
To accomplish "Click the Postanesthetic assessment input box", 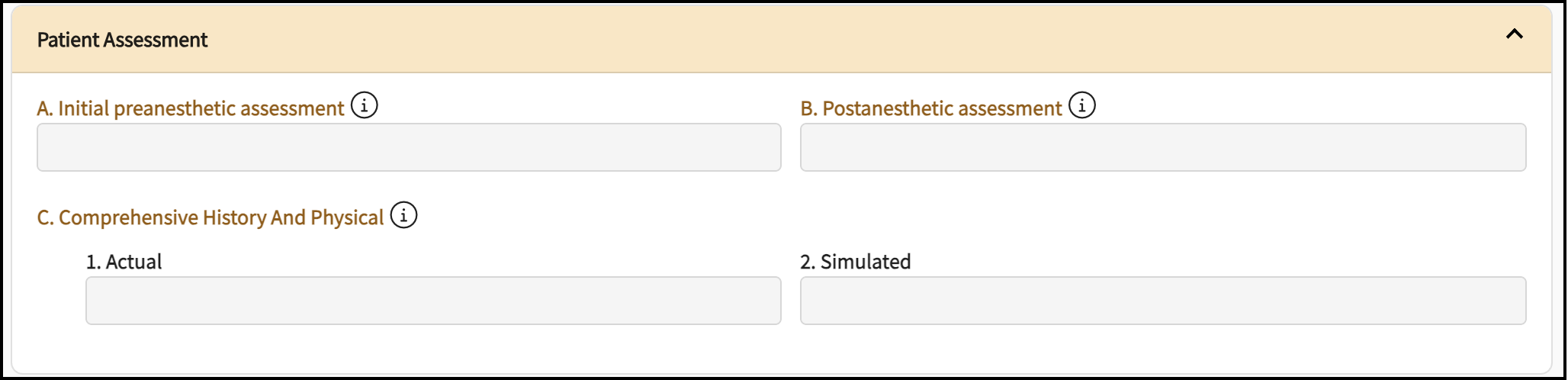I will click(1162, 147).
